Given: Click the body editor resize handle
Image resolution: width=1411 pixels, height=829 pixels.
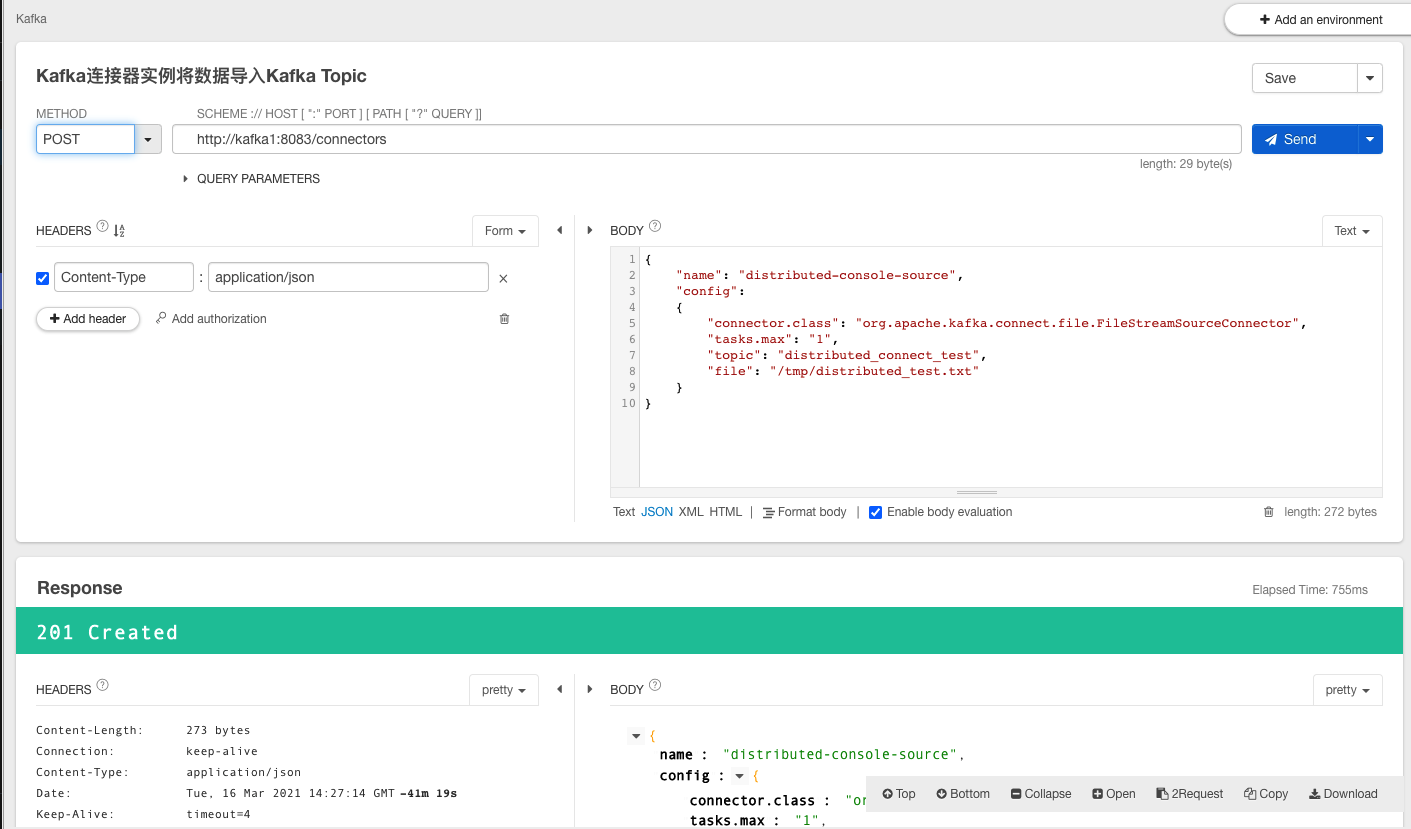Looking at the screenshot, I should pyautogui.click(x=977, y=493).
